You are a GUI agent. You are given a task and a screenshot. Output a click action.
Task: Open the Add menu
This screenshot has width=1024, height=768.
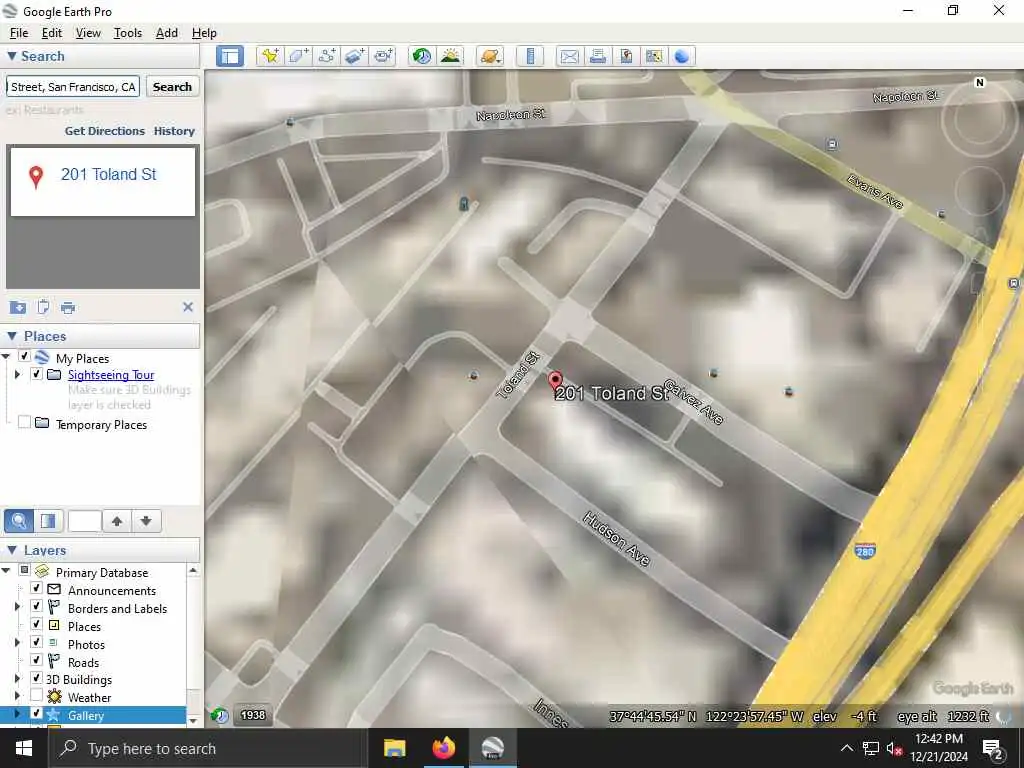167,33
